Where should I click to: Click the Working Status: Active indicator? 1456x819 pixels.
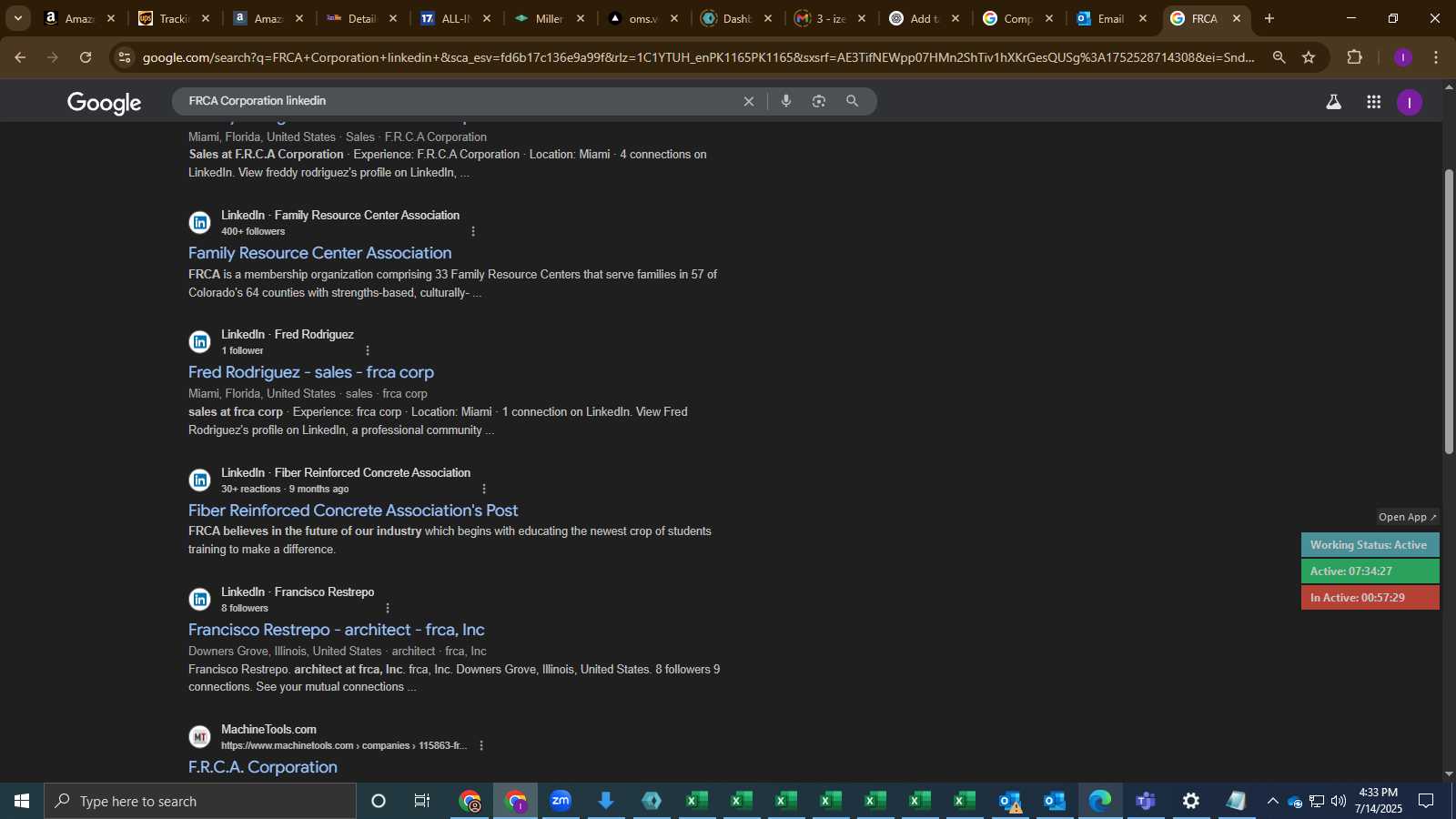click(x=1370, y=545)
